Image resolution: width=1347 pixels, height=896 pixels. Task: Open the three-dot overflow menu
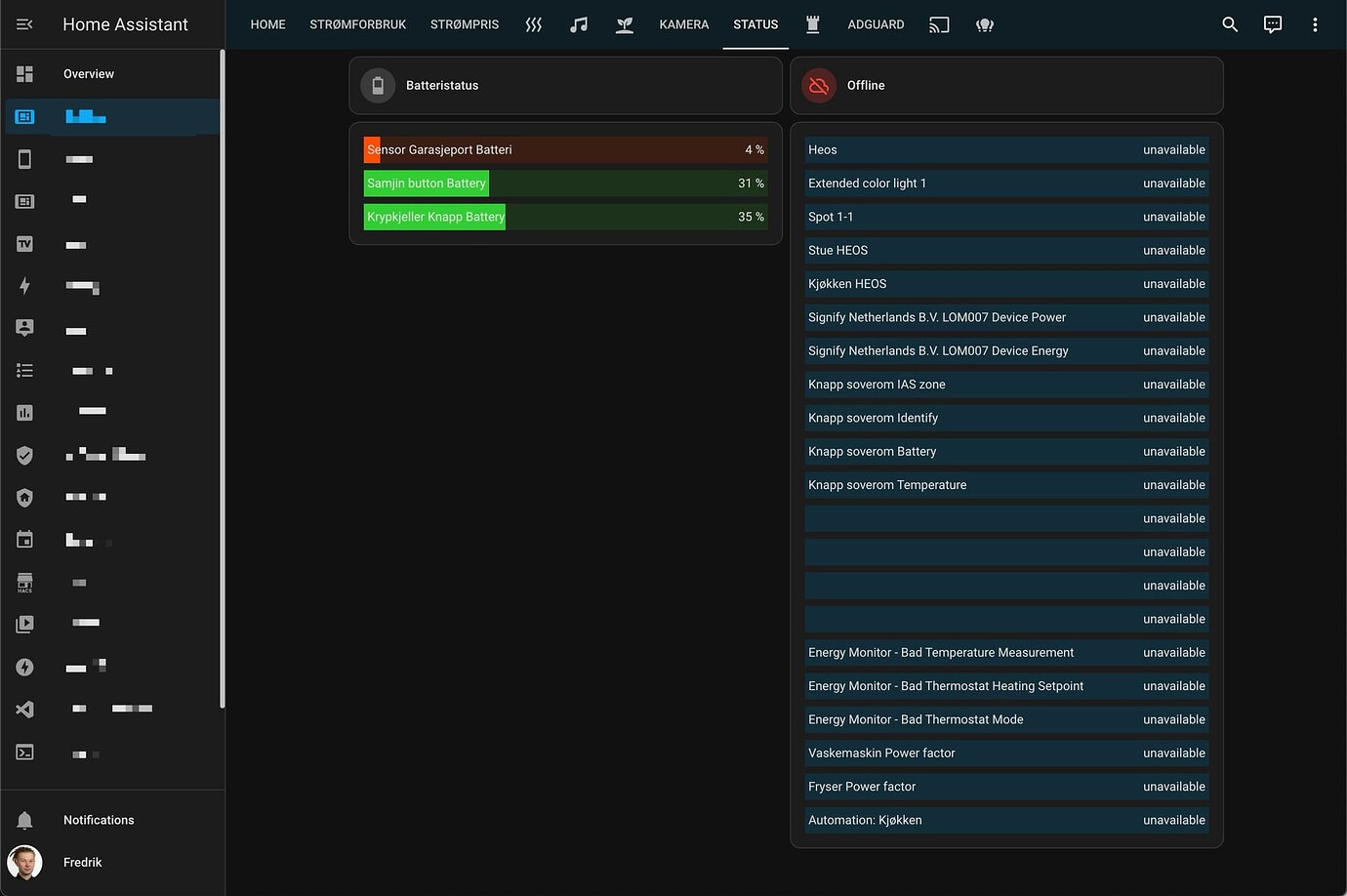pyautogui.click(x=1315, y=24)
